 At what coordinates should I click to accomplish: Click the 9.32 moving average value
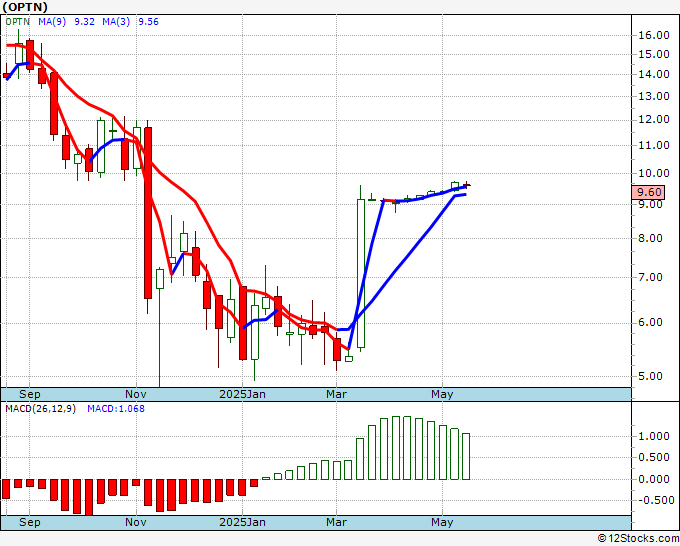[84, 22]
